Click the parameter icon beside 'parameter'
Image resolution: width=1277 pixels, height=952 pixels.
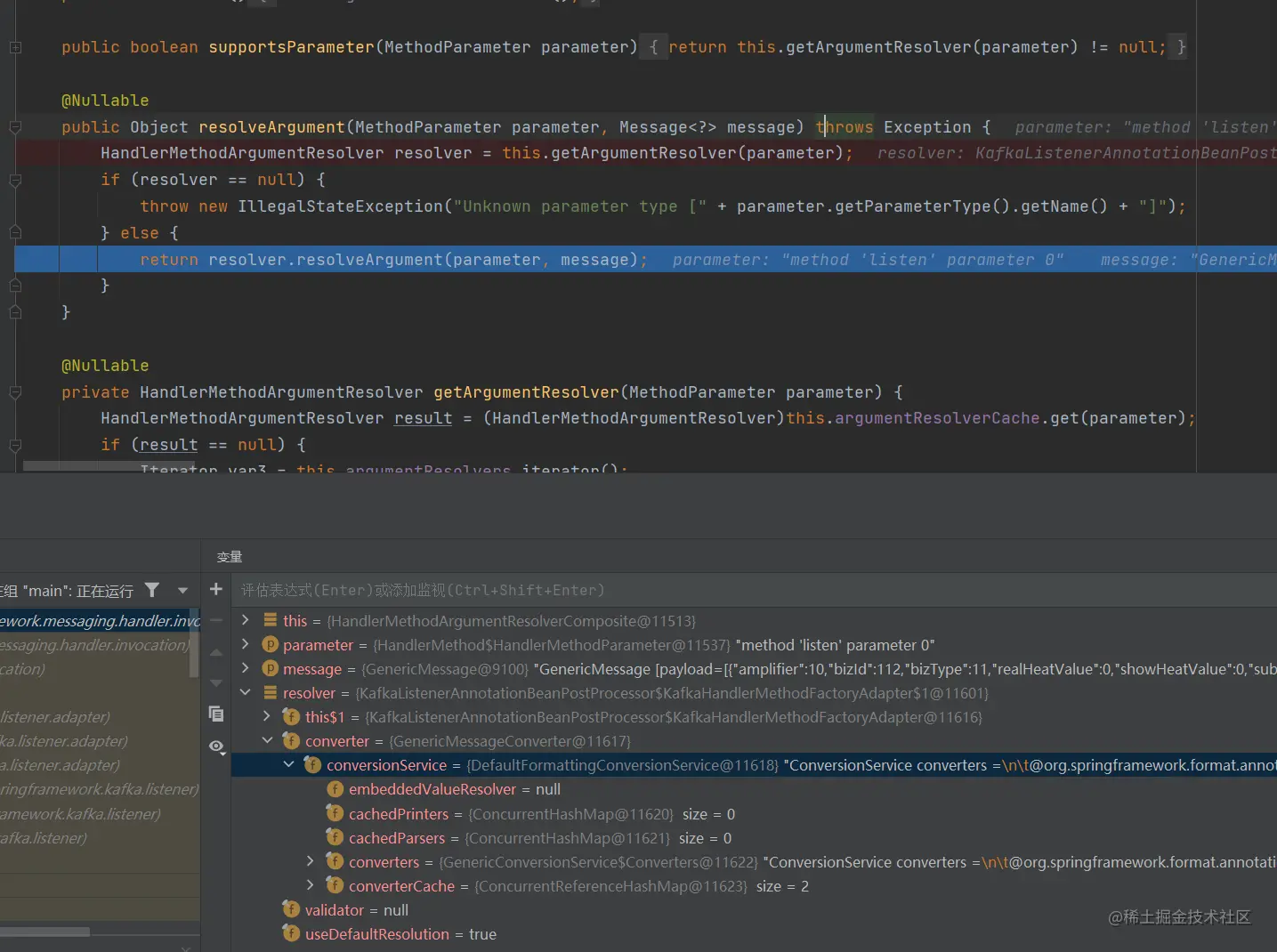270,644
